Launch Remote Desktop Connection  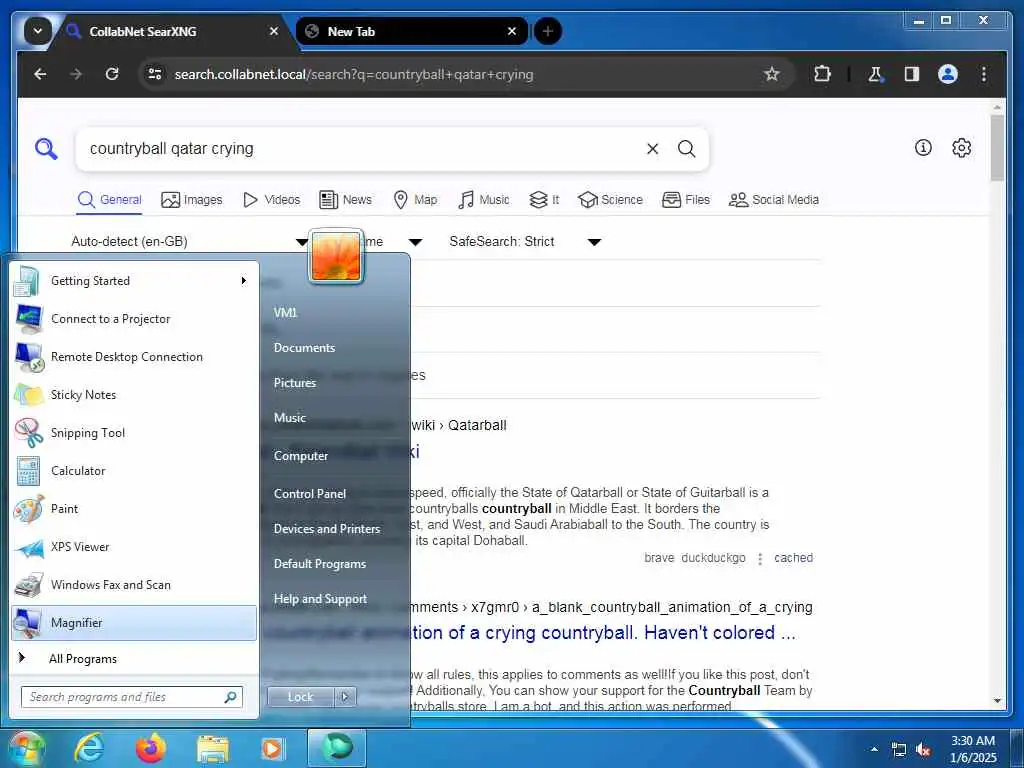[134, 357]
